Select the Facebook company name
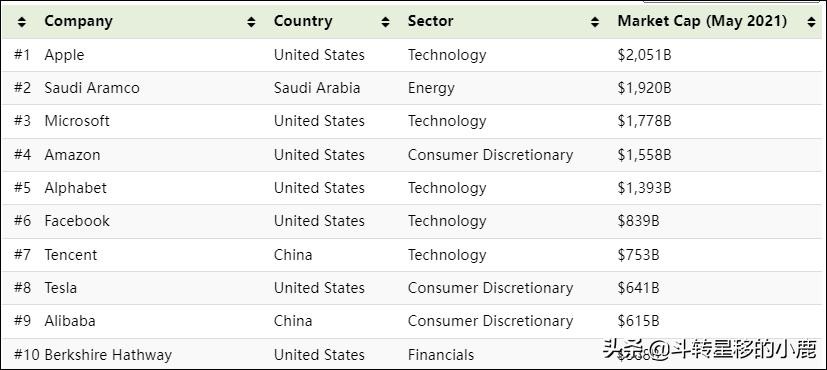This screenshot has width=827, height=370. pyautogui.click(x=77, y=221)
